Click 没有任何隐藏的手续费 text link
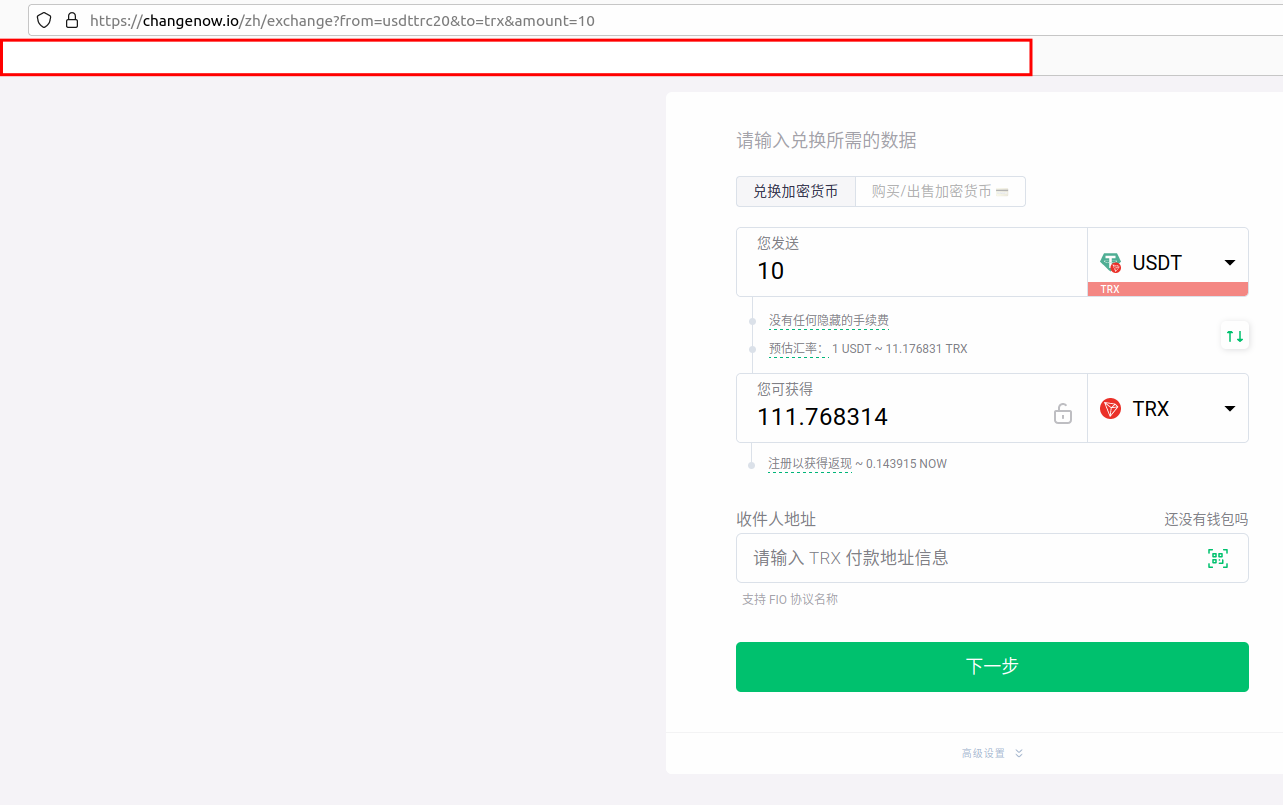Viewport: 1283px width, 805px height. point(828,321)
